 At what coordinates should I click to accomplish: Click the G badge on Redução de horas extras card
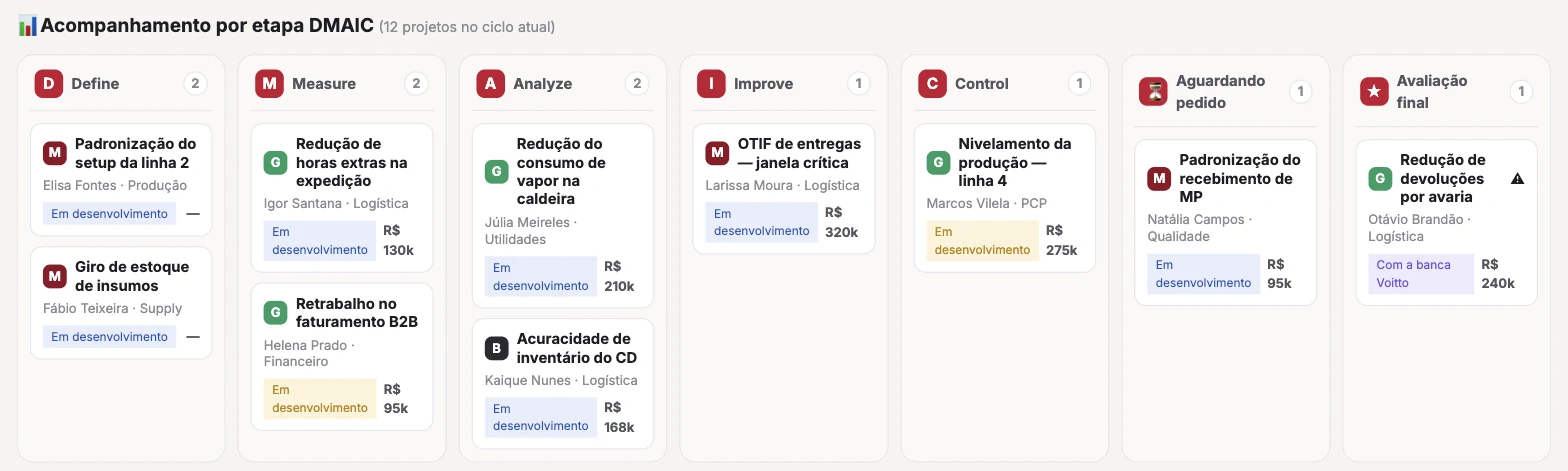(x=276, y=162)
